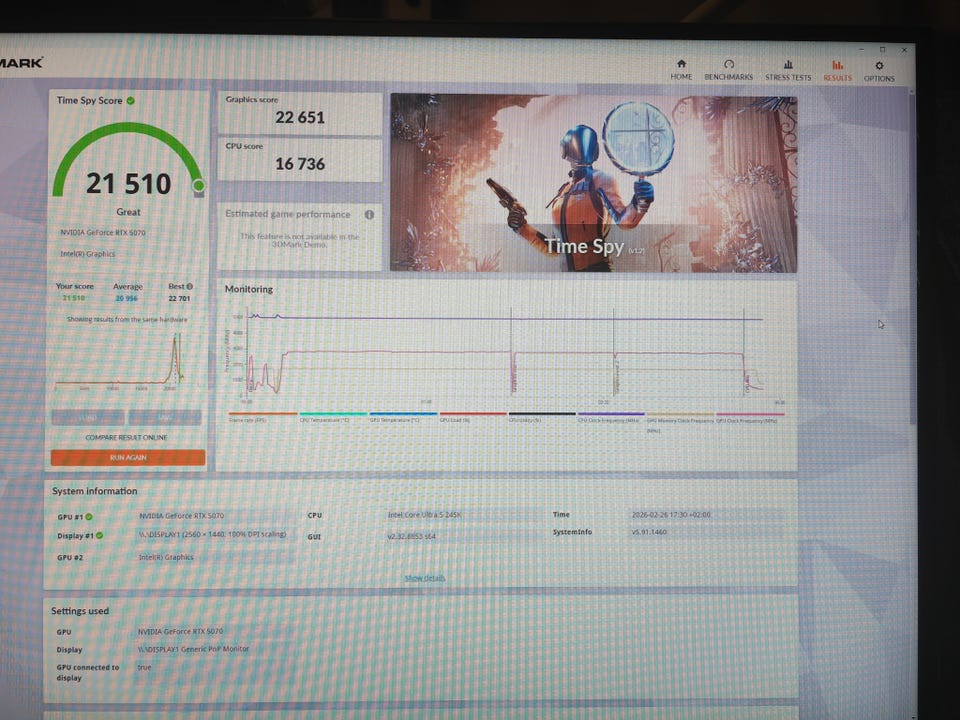
Task: Toggle CPU Utility series in legend
Action: 542,418
